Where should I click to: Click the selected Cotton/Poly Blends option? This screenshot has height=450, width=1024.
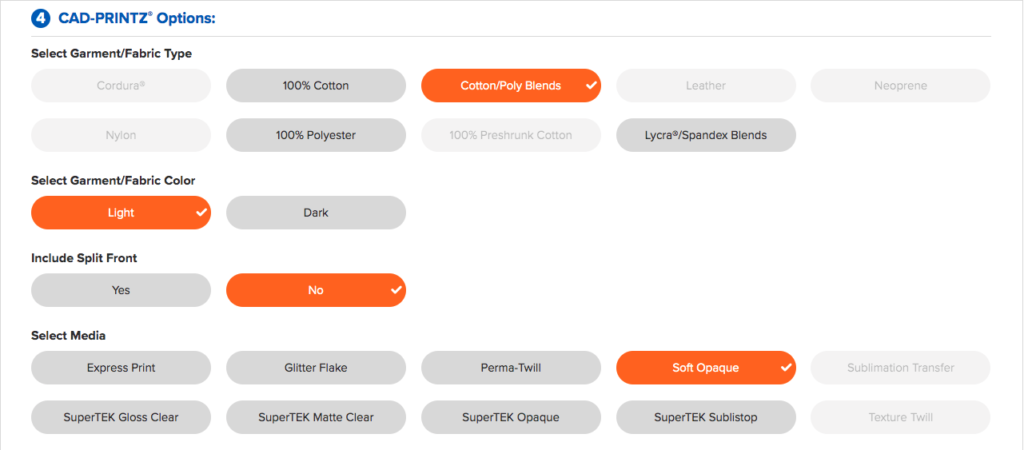[x=511, y=86]
